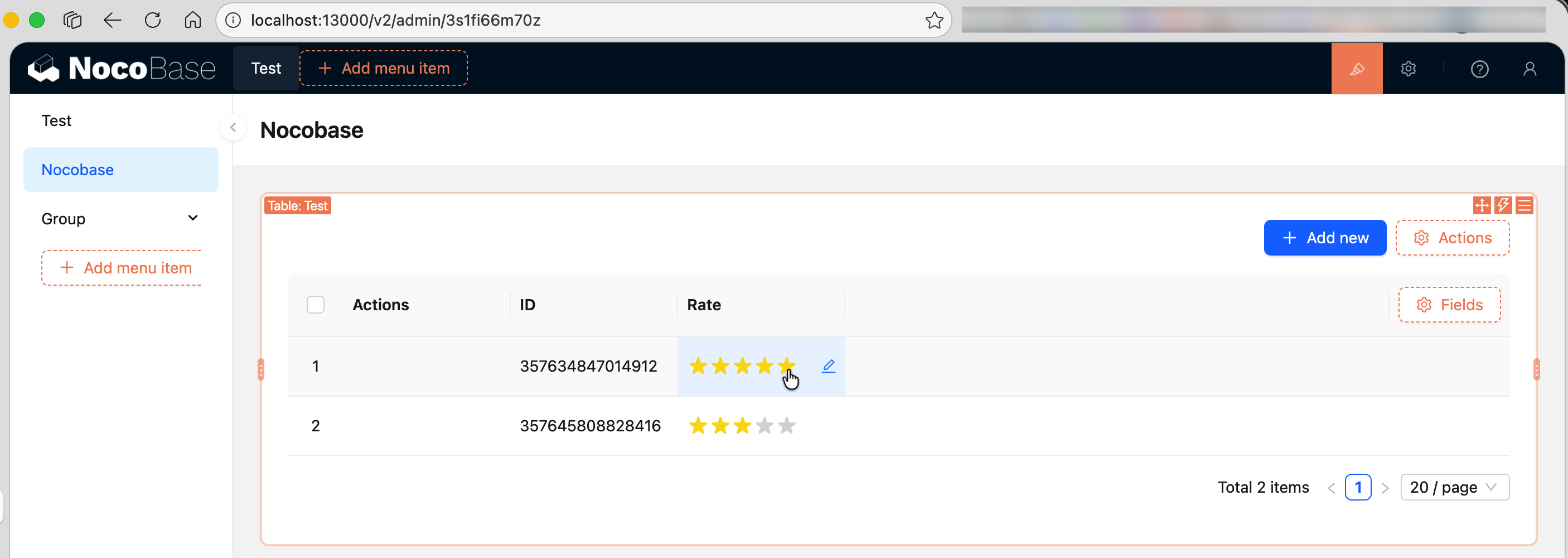Collapse the left sidebar with the chevron
This screenshot has width=1568, height=558.
click(233, 127)
